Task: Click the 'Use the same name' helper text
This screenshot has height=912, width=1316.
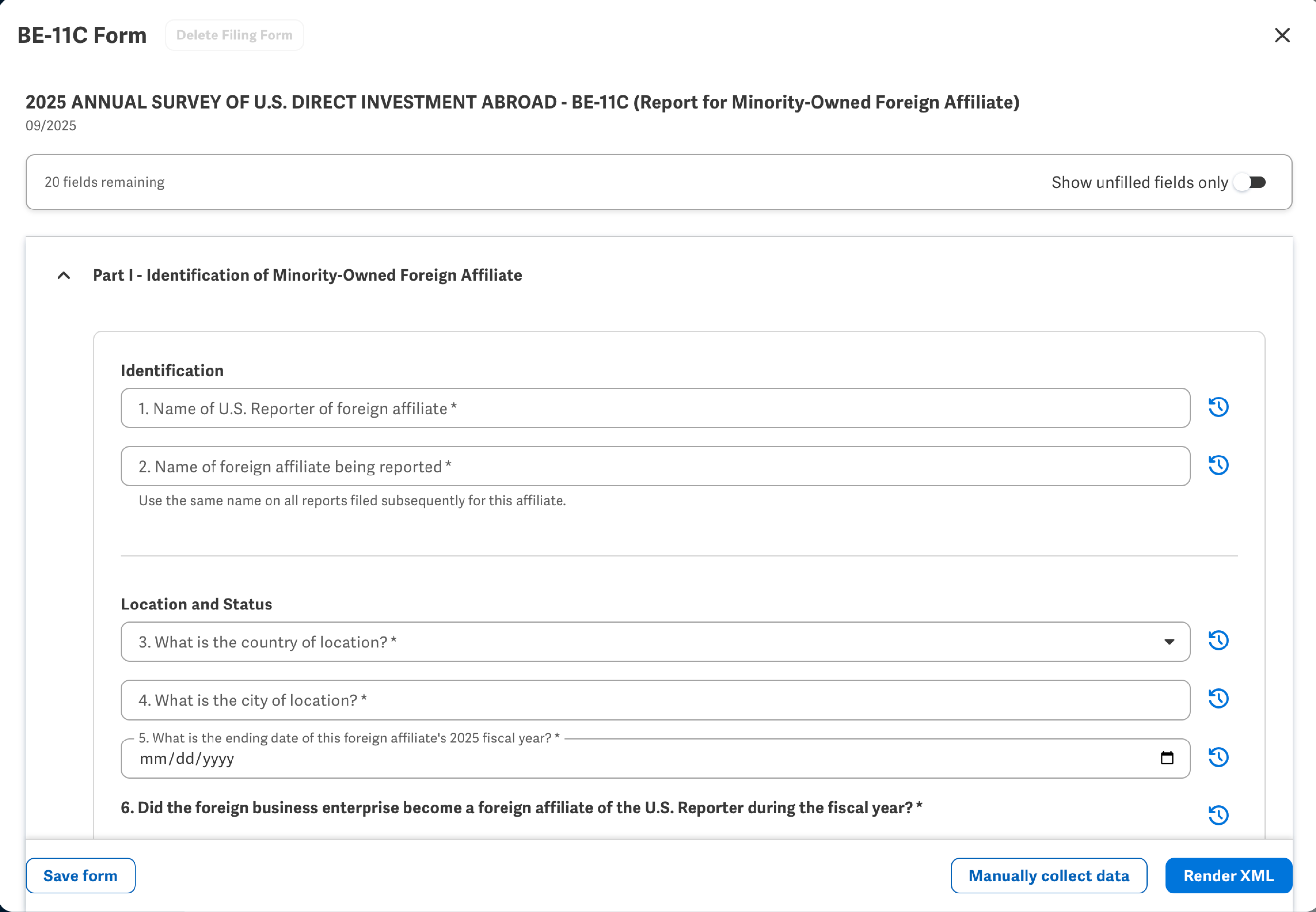Action: pos(352,500)
